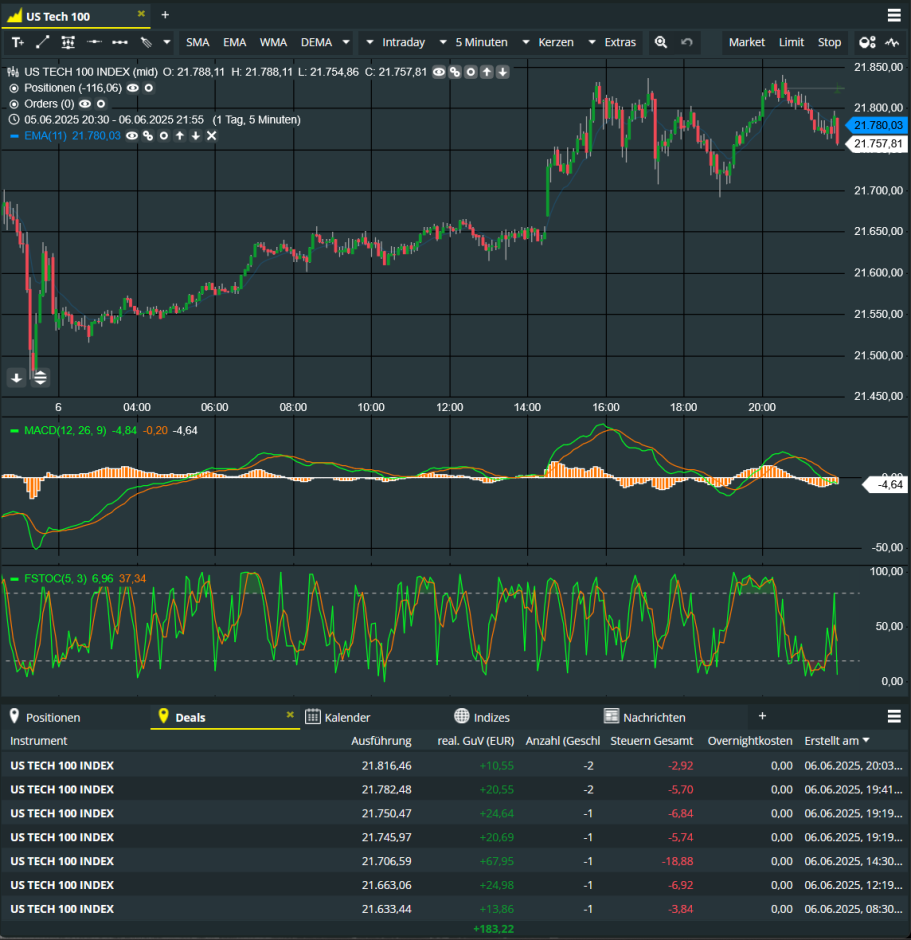
Task: Select the text annotation T+ tool
Action: click(x=17, y=43)
